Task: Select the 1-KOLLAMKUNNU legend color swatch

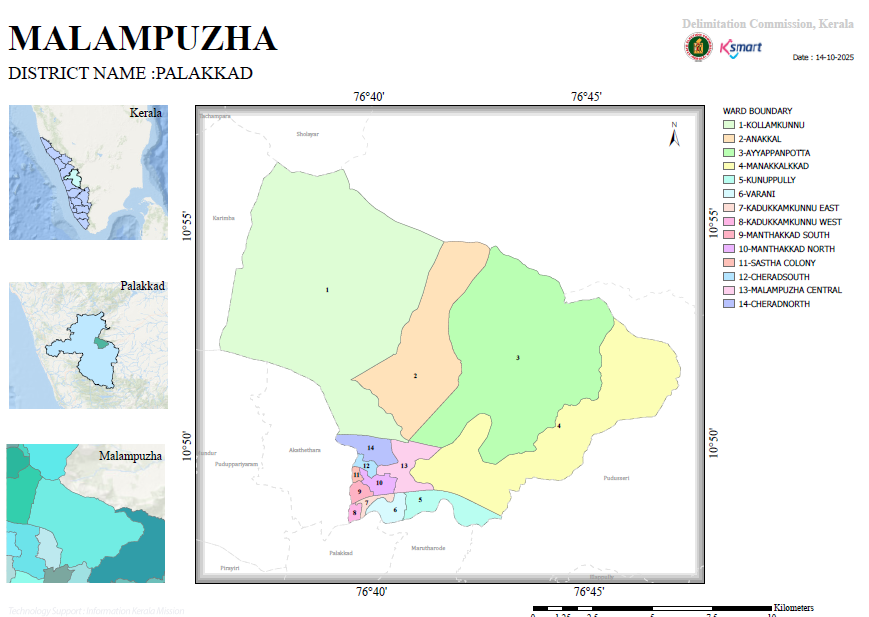Action: click(729, 125)
